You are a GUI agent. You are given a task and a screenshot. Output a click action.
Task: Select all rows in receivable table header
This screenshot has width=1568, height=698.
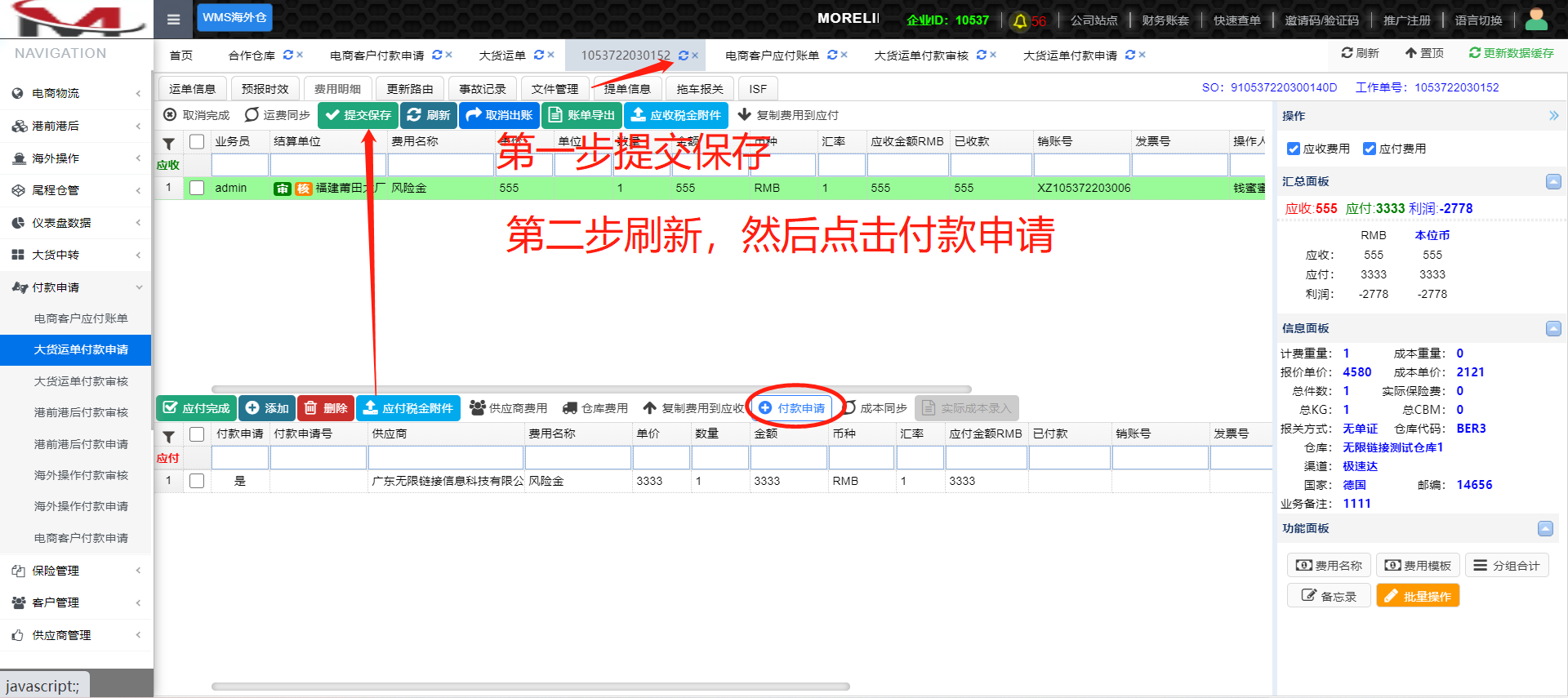pos(197,141)
